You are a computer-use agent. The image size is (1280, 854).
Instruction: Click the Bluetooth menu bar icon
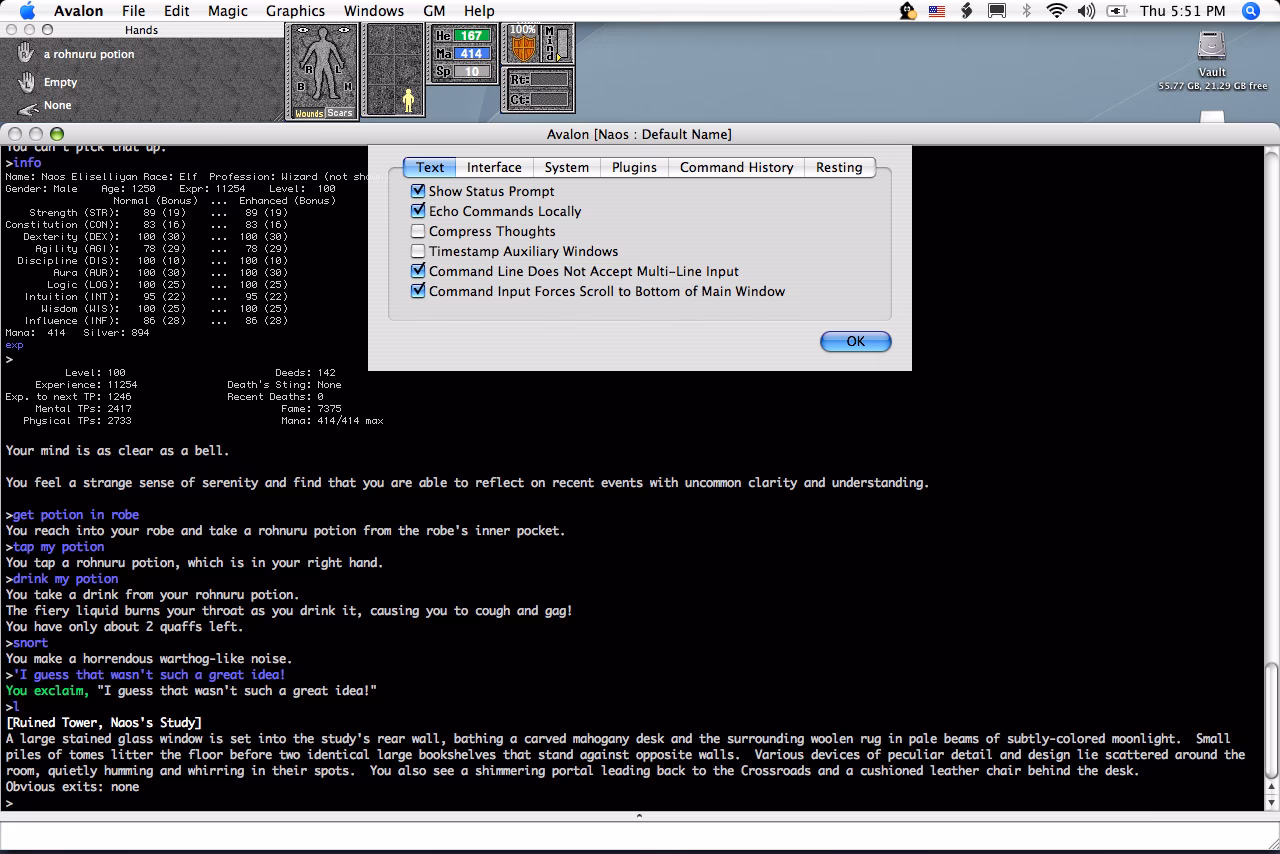pyautogui.click(x=1026, y=11)
